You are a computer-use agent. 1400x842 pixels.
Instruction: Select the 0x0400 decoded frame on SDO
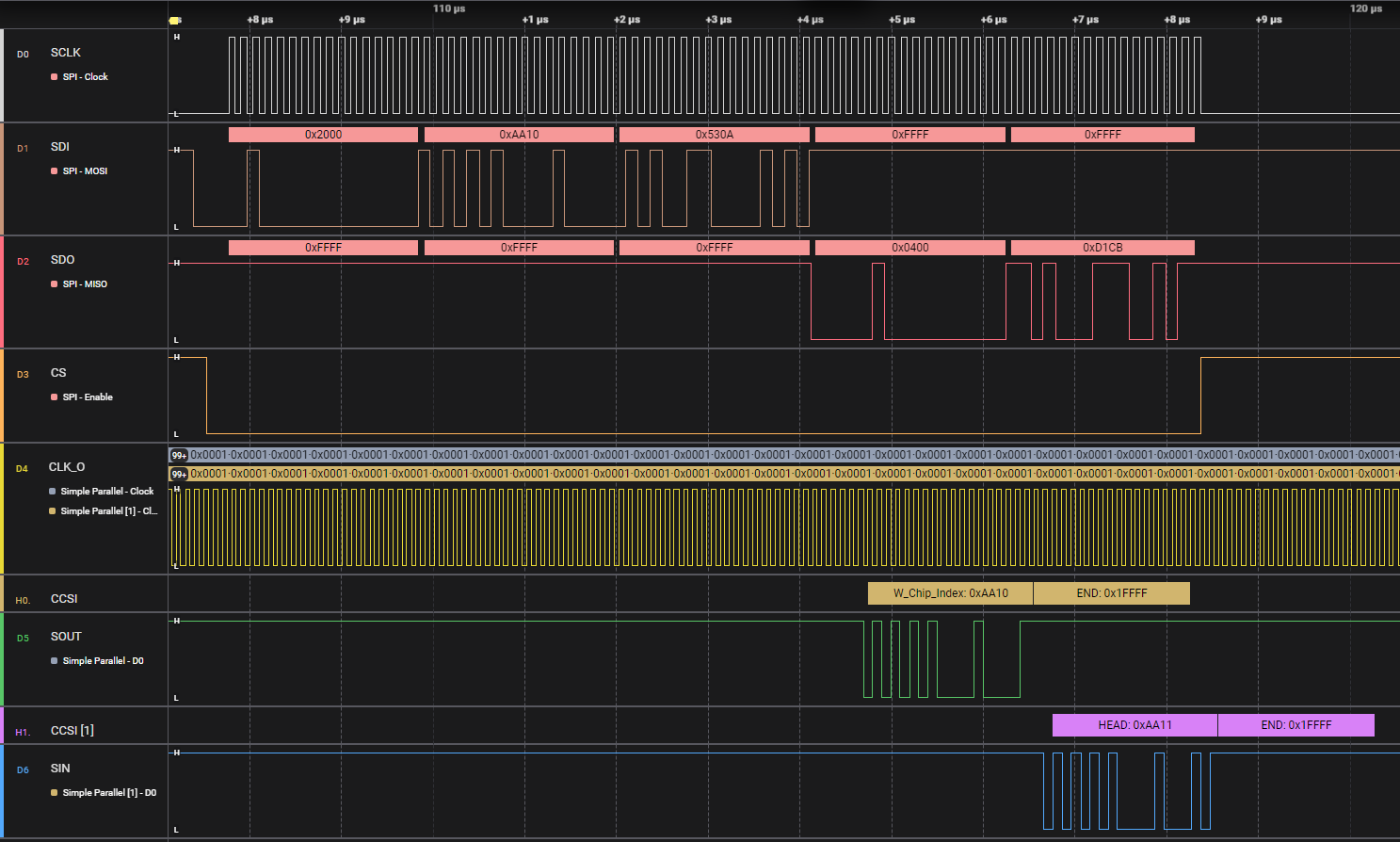(909, 248)
